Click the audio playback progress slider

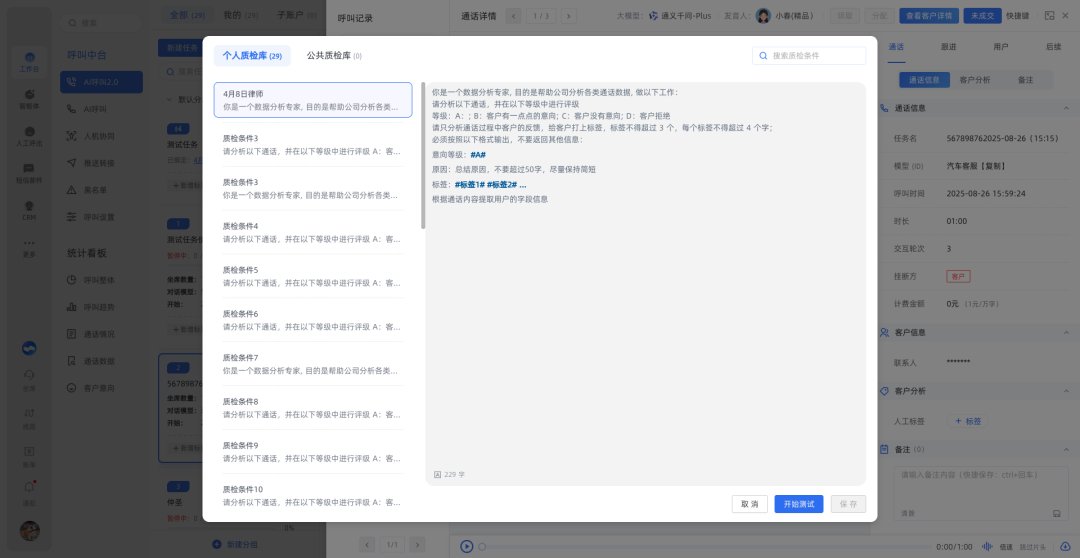point(700,547)
